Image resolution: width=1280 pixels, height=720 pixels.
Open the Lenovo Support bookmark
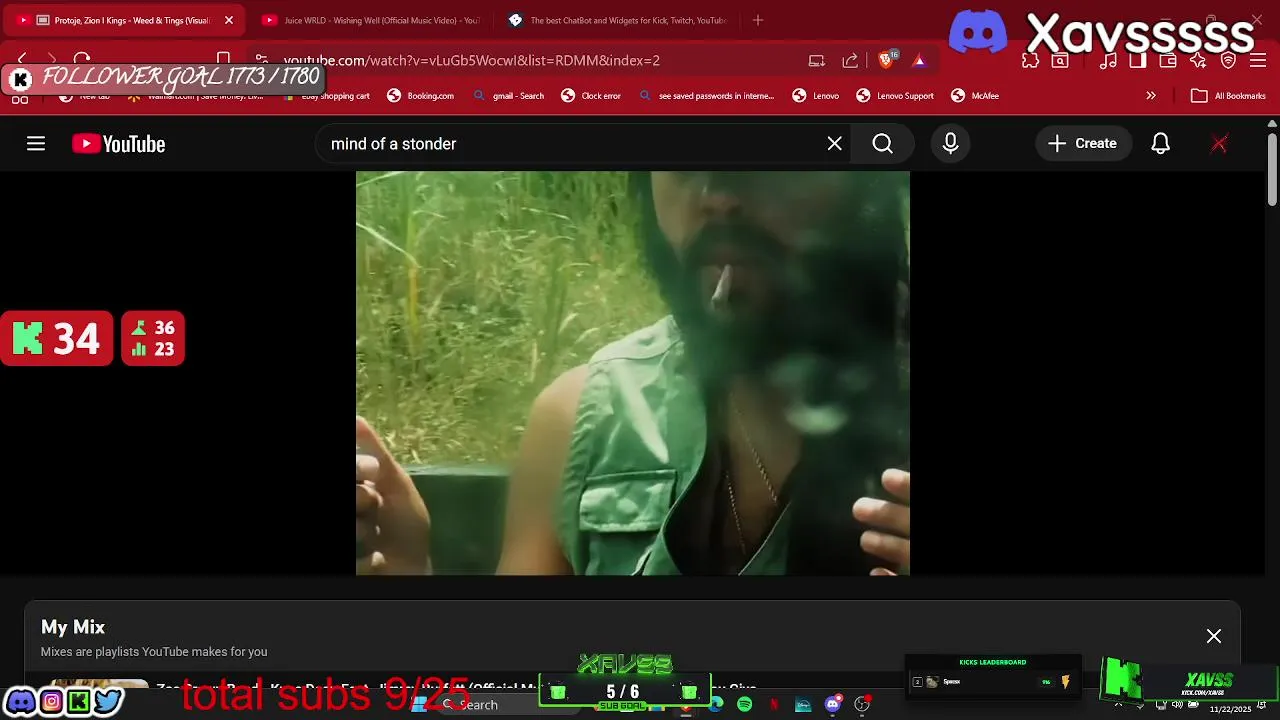pyautogui.click(x=895, y=96)
